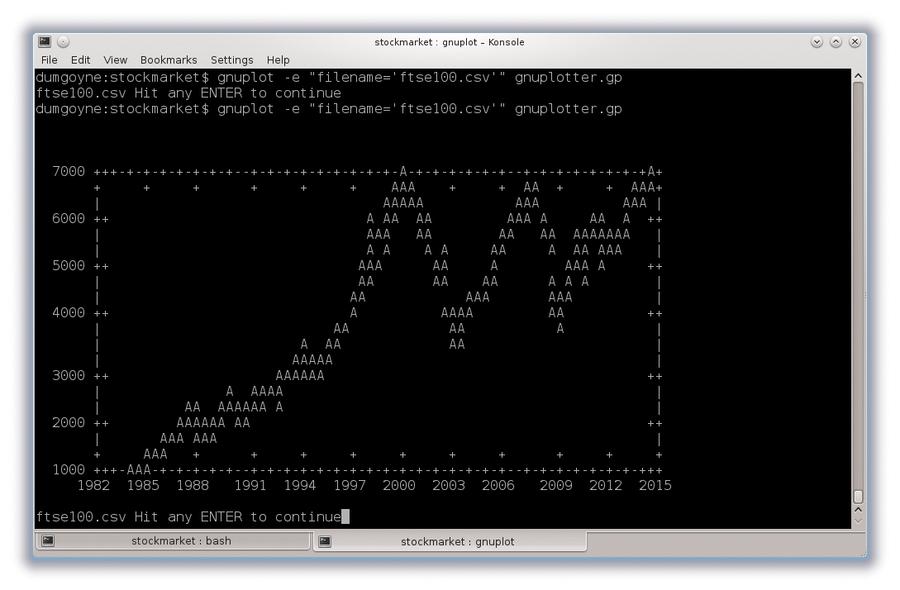Screen dimensions: 900x590
Task: Click the window title 'stockmarket : gnuplot – Konsole'
Action: [x=449, y=42]
